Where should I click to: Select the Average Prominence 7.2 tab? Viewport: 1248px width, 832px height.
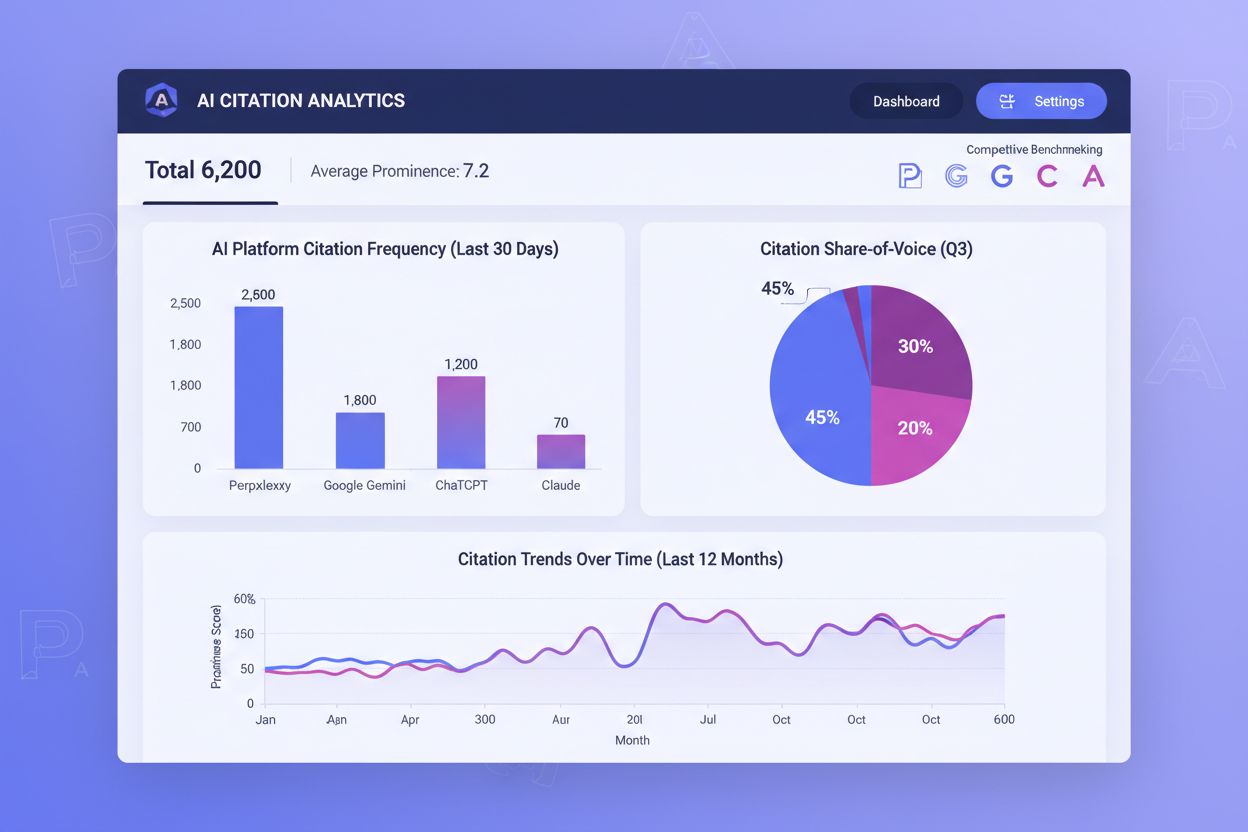pyautogui.click(x=399, y=171)
